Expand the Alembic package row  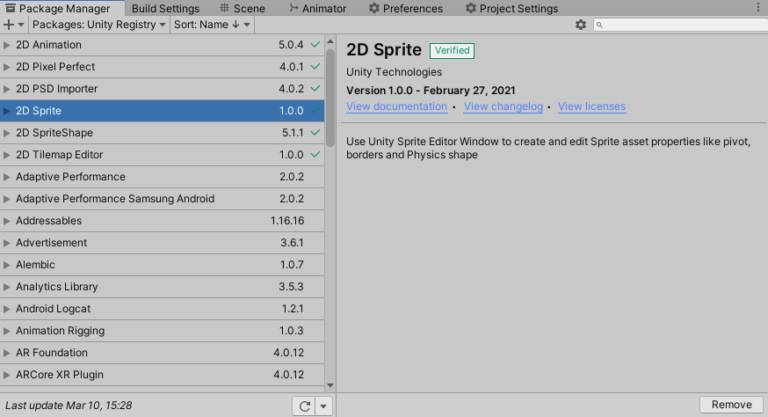(6, 265)
